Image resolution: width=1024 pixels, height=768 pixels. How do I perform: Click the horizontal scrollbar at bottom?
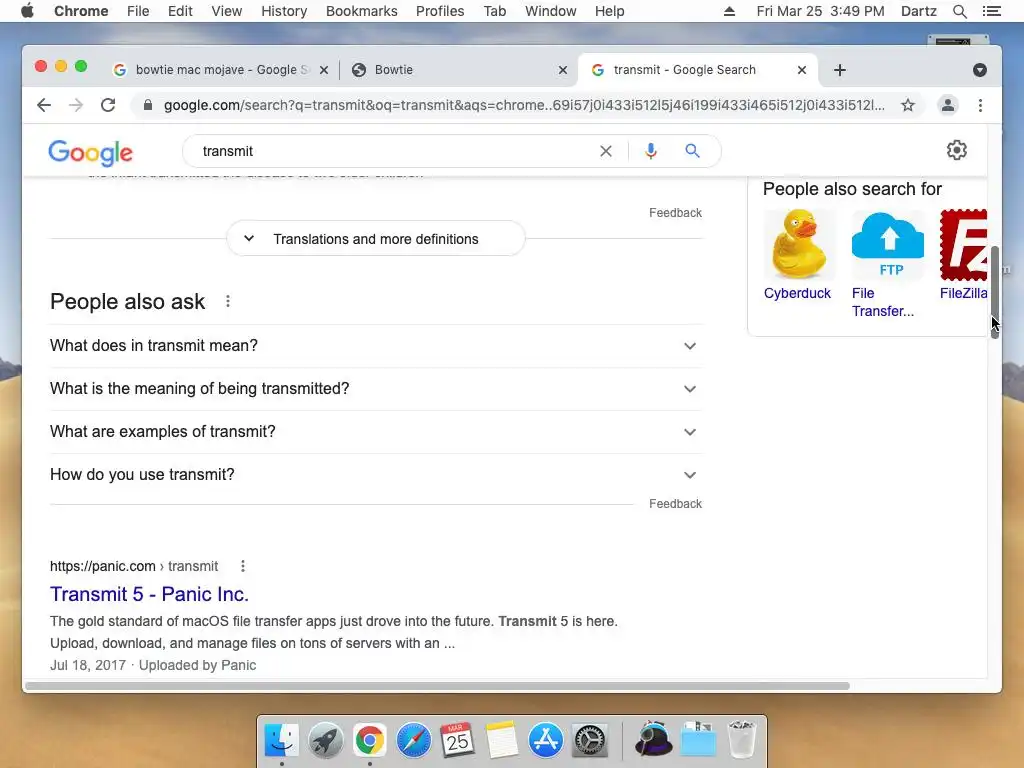[x=437, y=686]
